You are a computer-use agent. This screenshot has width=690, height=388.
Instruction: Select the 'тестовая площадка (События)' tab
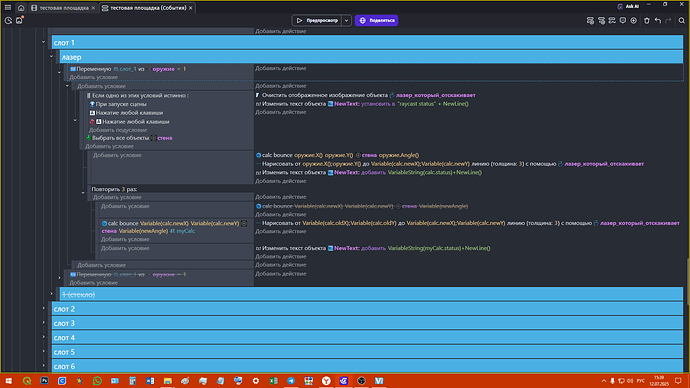click(x=148, y=7)
